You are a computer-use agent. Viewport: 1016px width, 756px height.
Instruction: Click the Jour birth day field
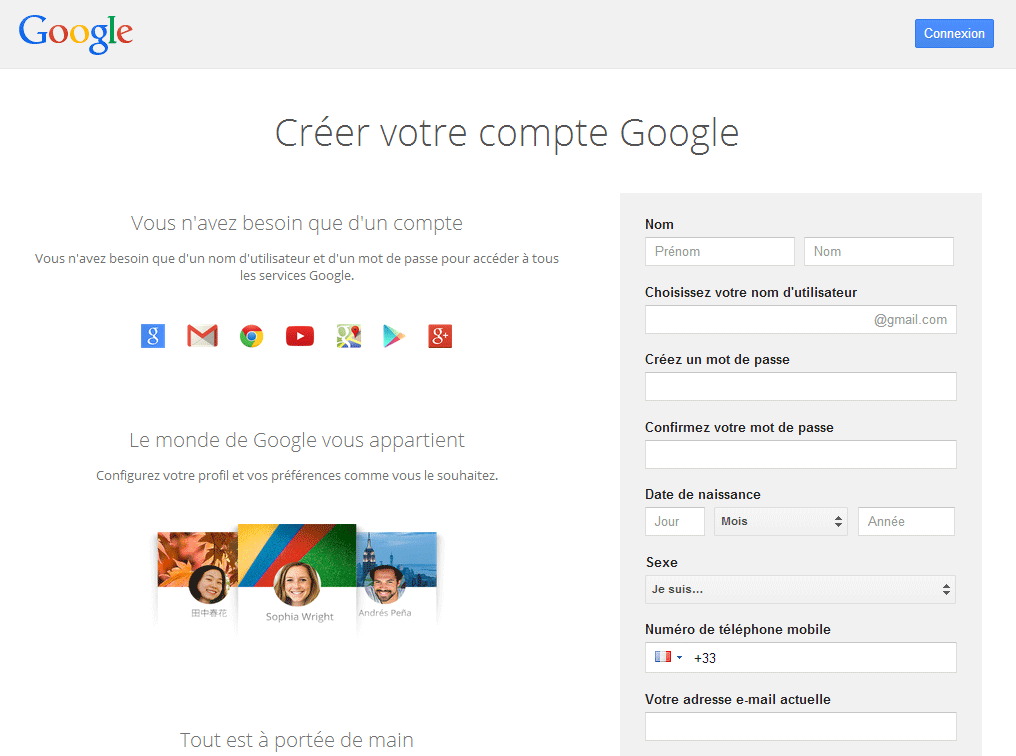tap(675, 521)
